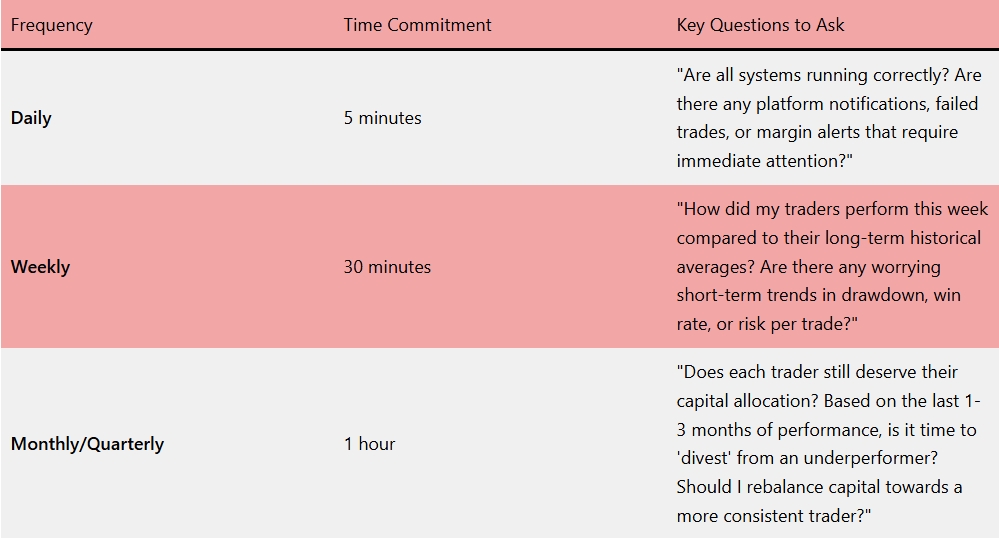999x538 pixels.
Task: Click the bold Daily row label
Action: click(31, 118)
